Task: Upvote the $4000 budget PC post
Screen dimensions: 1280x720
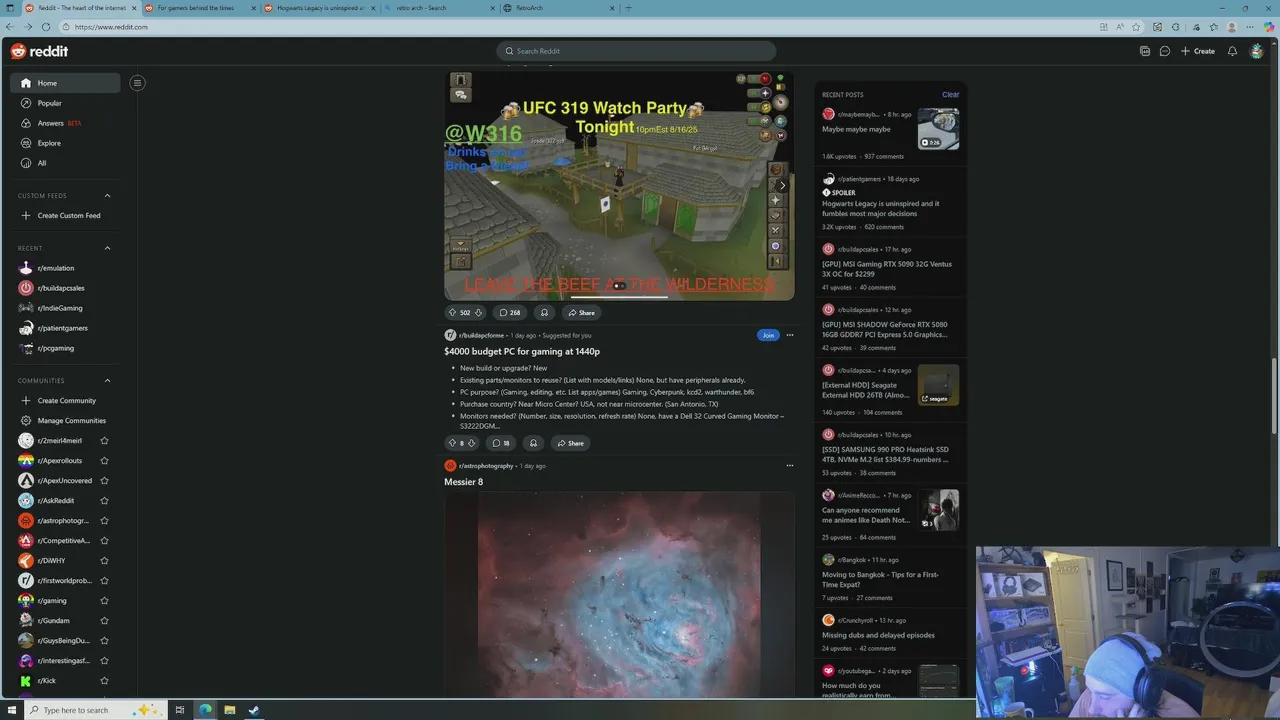Action: (452, 443)
